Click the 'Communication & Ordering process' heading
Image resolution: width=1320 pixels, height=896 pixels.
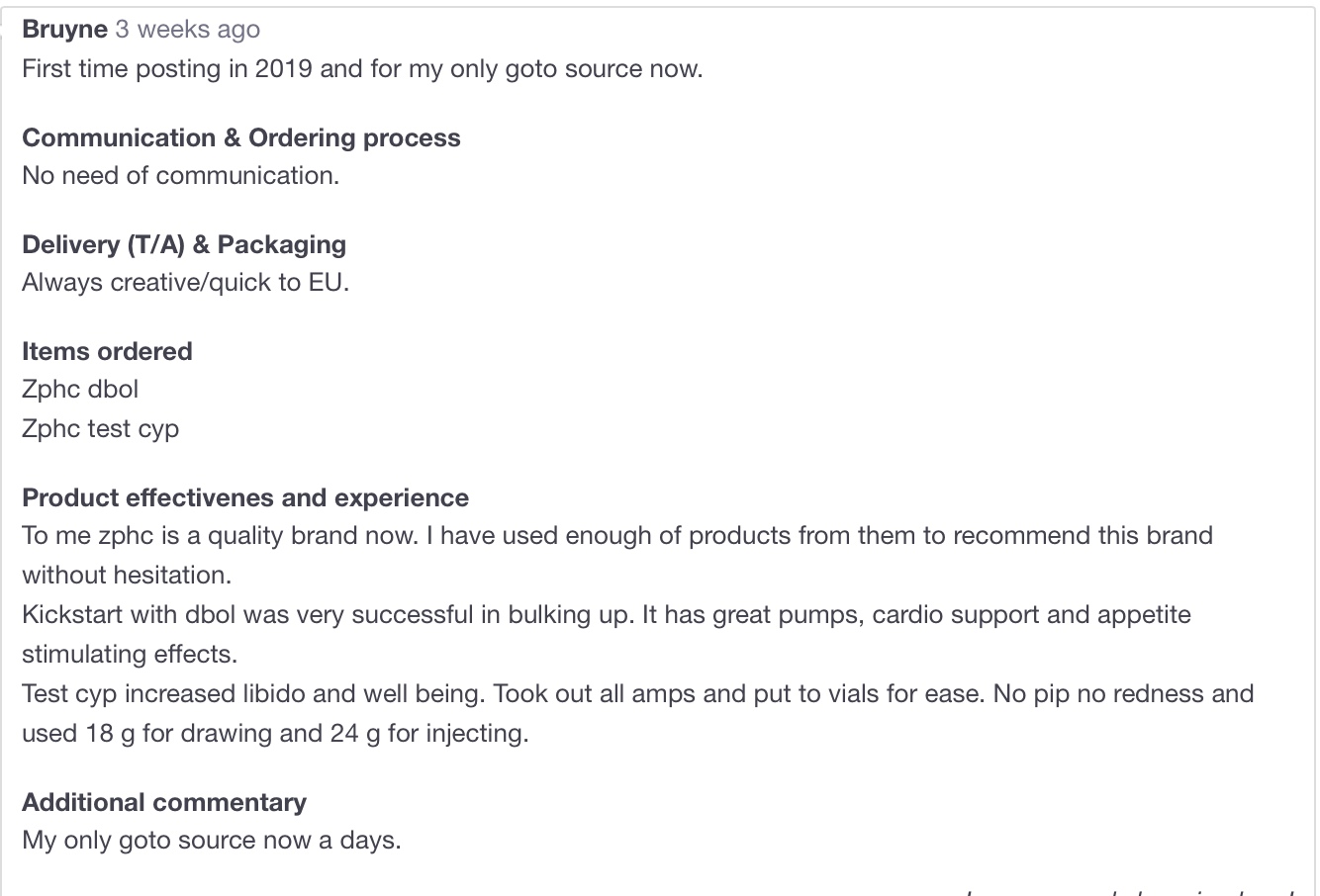(240, 137)
